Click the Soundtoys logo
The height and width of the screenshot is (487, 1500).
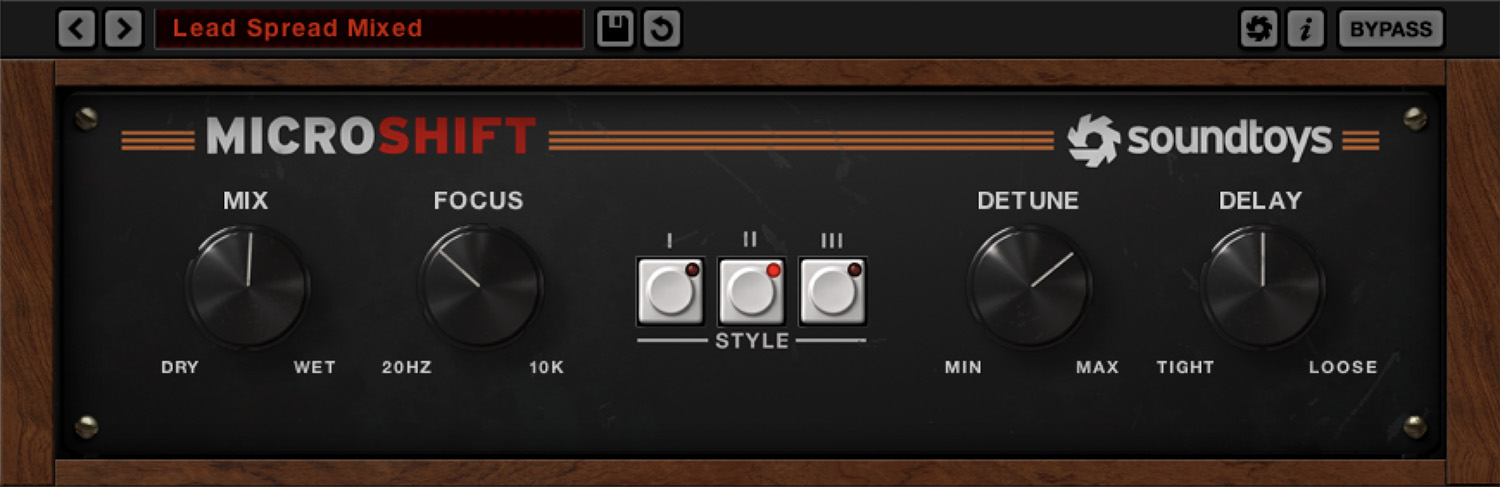coord(1199,140)
